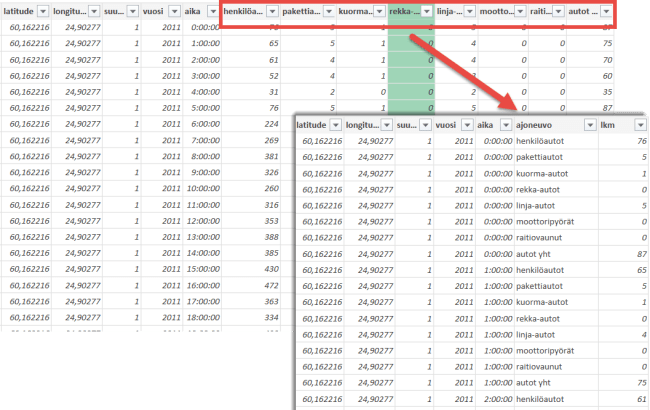The height and width of the screenshot is (410, 650).
Task: Select the henkilöa... column header
Action: [x=244, y=11]
